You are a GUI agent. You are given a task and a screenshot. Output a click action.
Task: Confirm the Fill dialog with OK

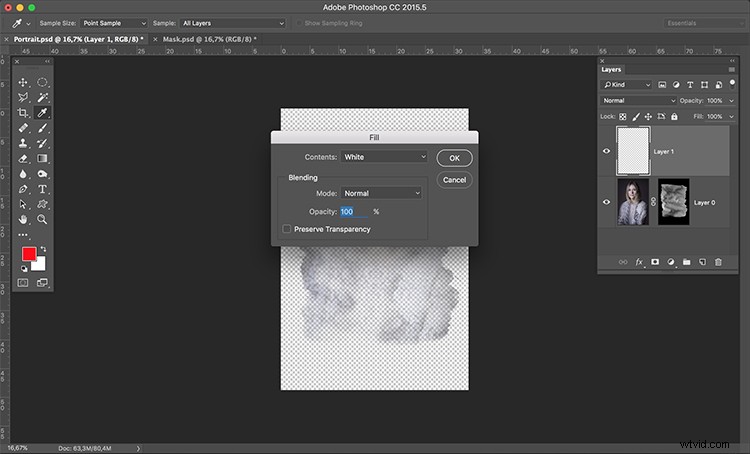click(454, 158)
